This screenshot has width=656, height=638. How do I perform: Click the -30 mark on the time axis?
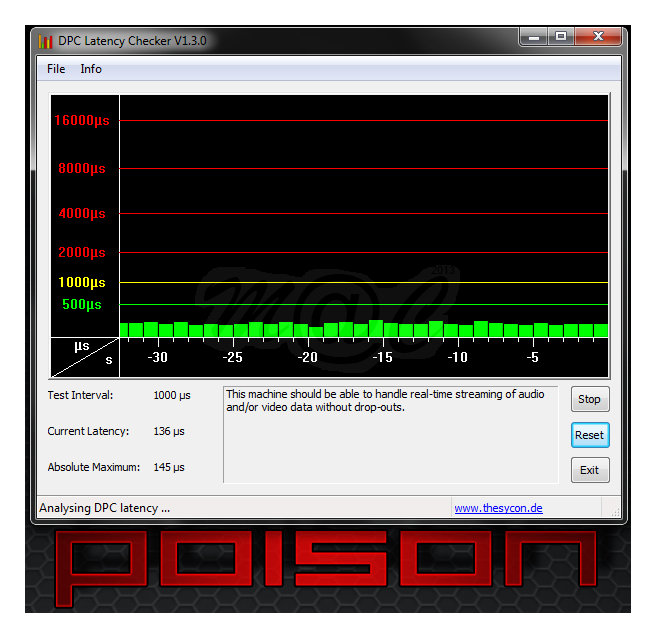point(157,357)
